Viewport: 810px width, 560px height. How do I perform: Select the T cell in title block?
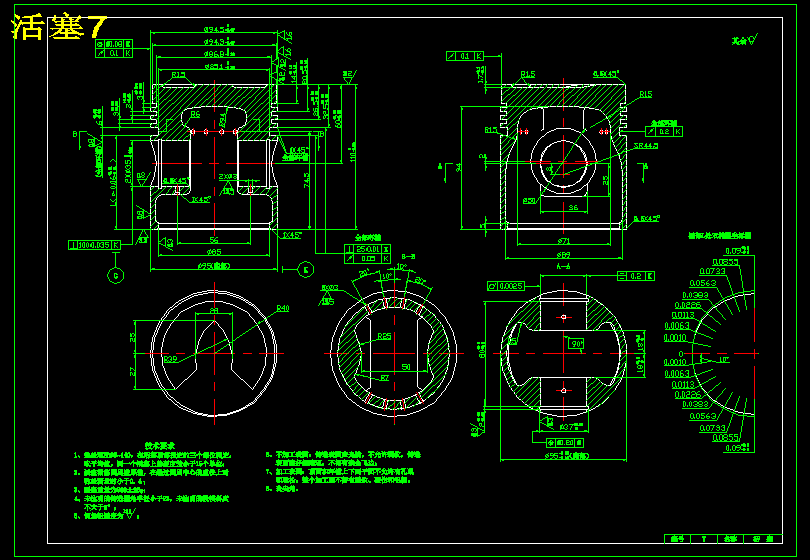click(x=704, y=539)
